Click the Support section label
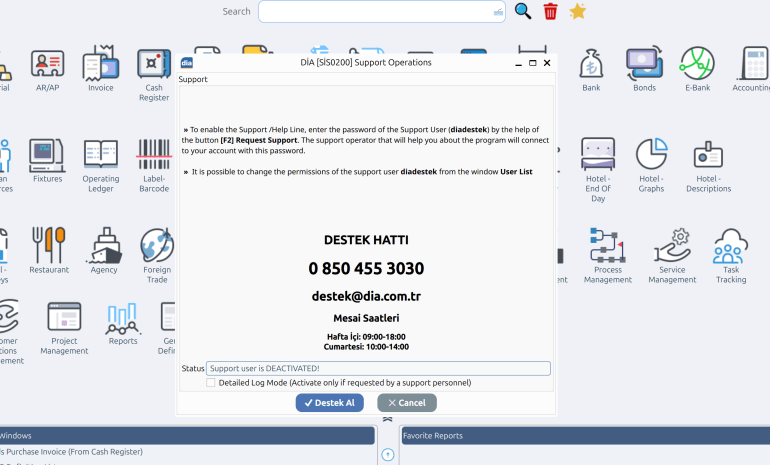The height and width of the screenshot is (465, 770). click(x=193, y=79)
